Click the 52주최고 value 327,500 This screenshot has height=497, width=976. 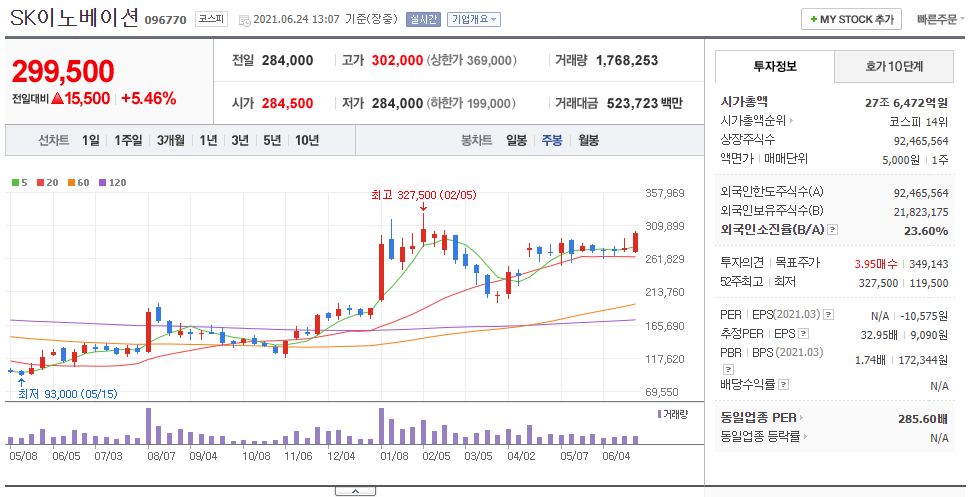point(878,283)
